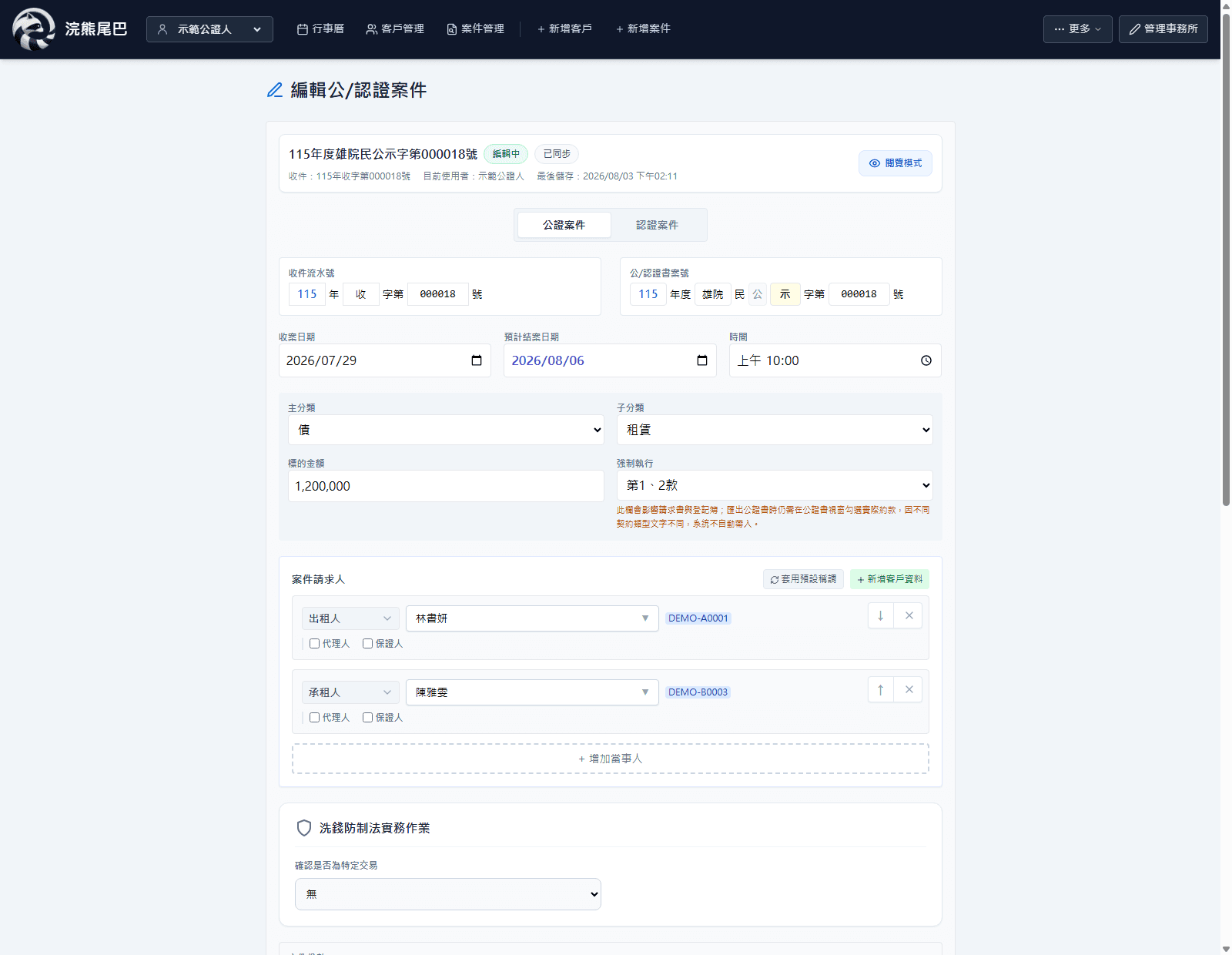Screen dimensions: 1232x955
Task: Move 林書妍 row down with arrow icon
Action: pos(881,615)
